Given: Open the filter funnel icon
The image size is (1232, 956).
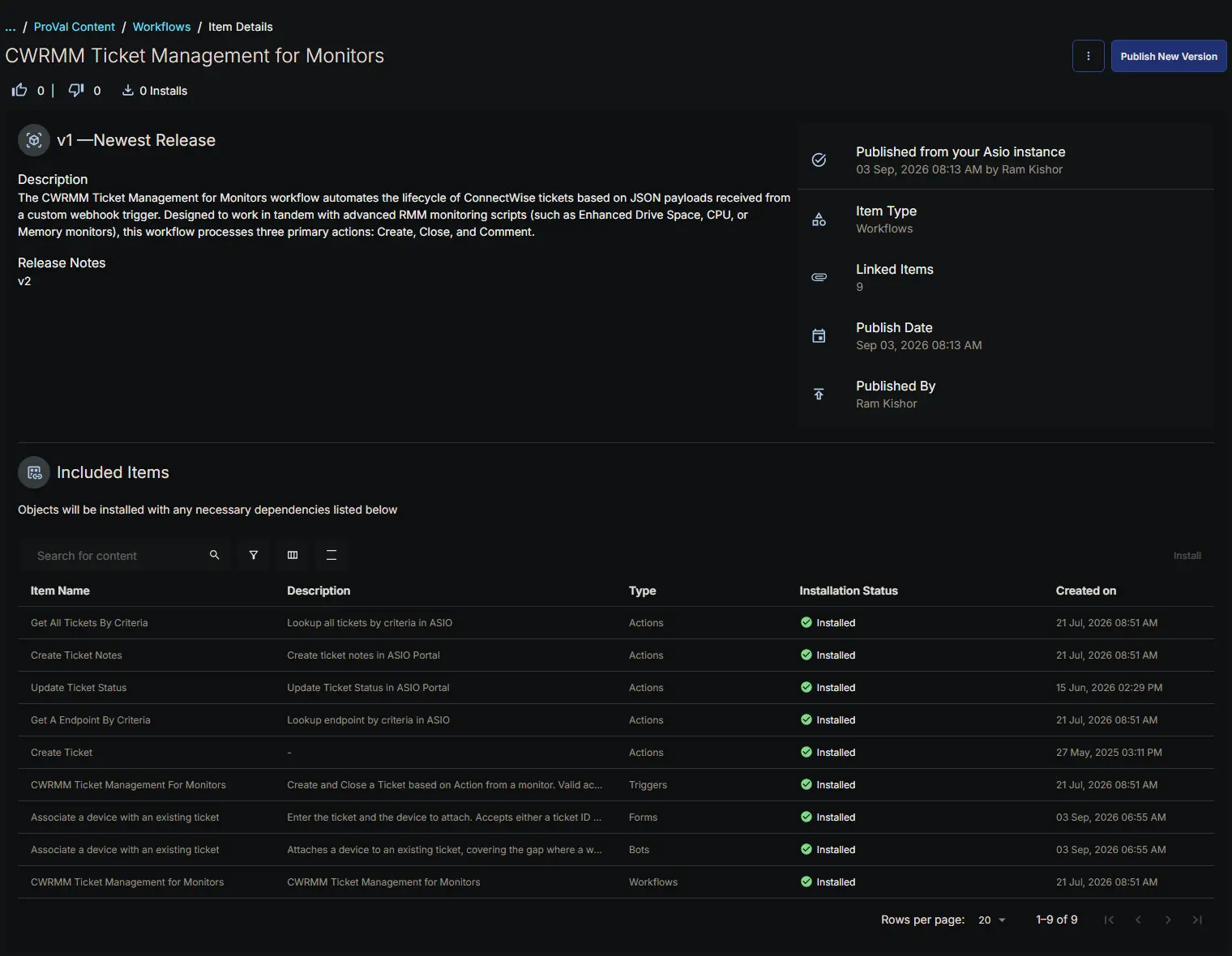Looking at the screenshot, I should point(254,555).
